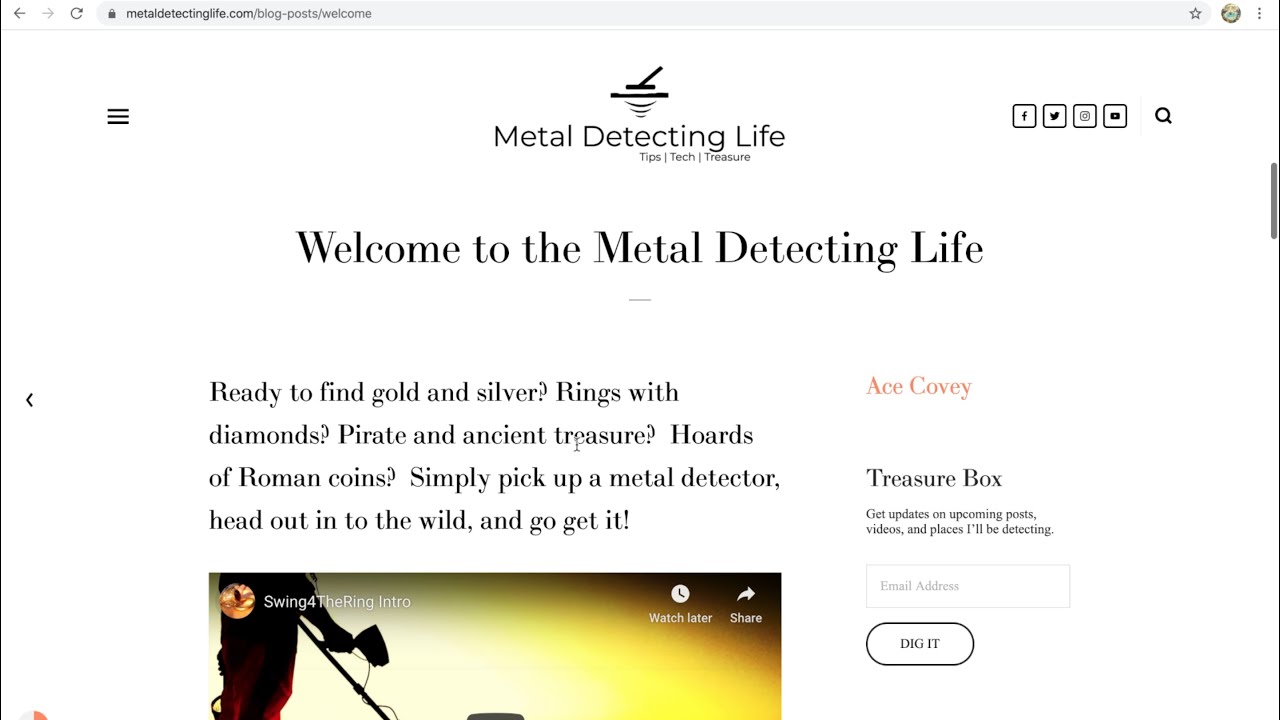This screenshot has height=720, width=1280.
Task: Open the Twitter social link icon
Action: pyautogui.click(x=1054, y=116)
